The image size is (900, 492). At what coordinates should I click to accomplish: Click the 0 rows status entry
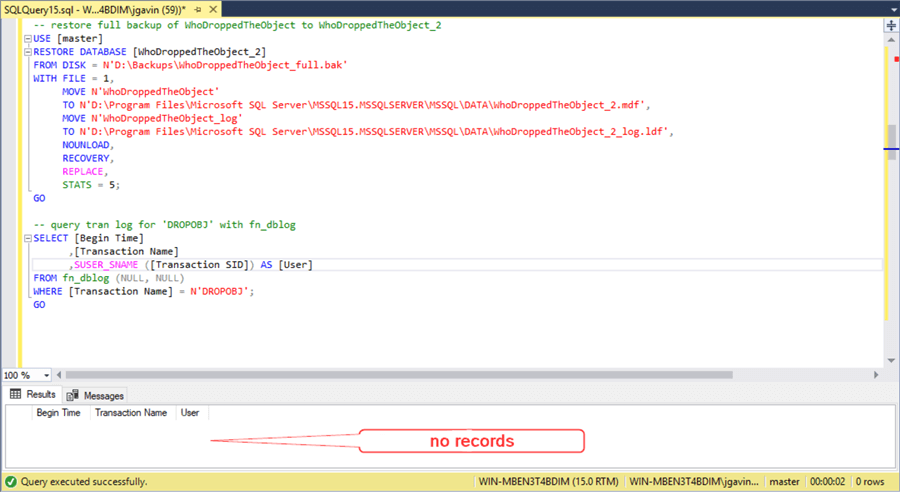coord(870,482)
